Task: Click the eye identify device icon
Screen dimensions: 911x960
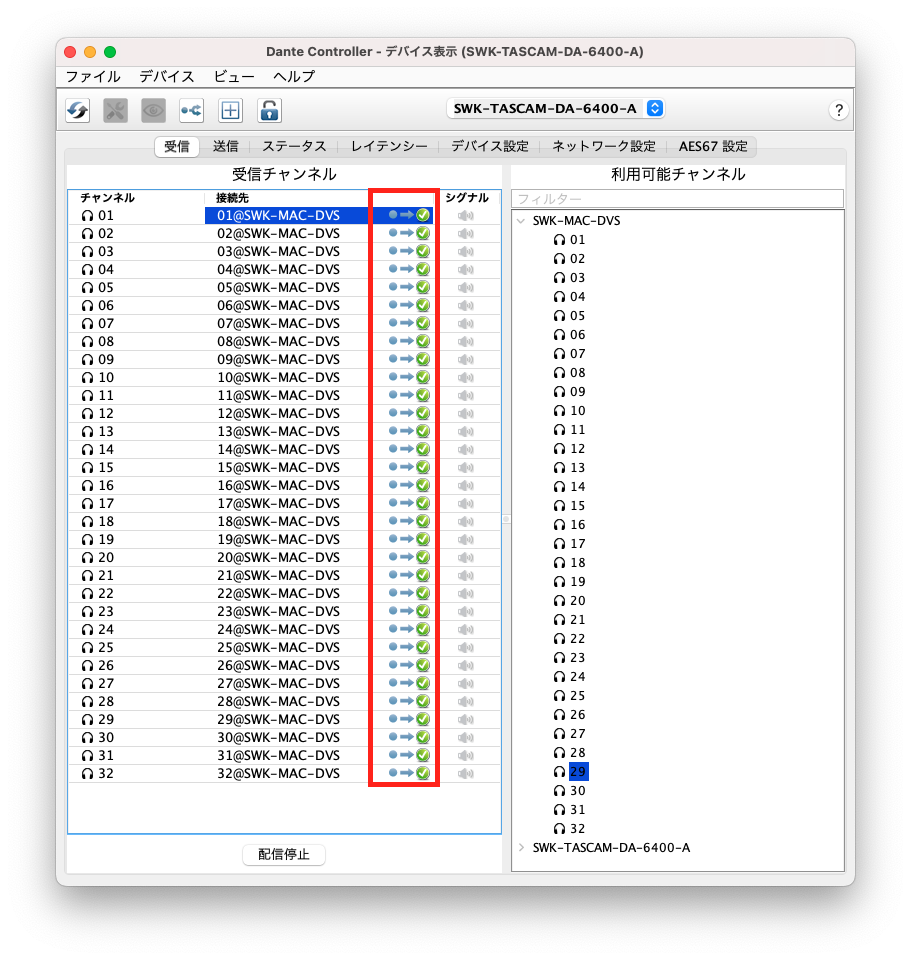Action: point(153,110)
